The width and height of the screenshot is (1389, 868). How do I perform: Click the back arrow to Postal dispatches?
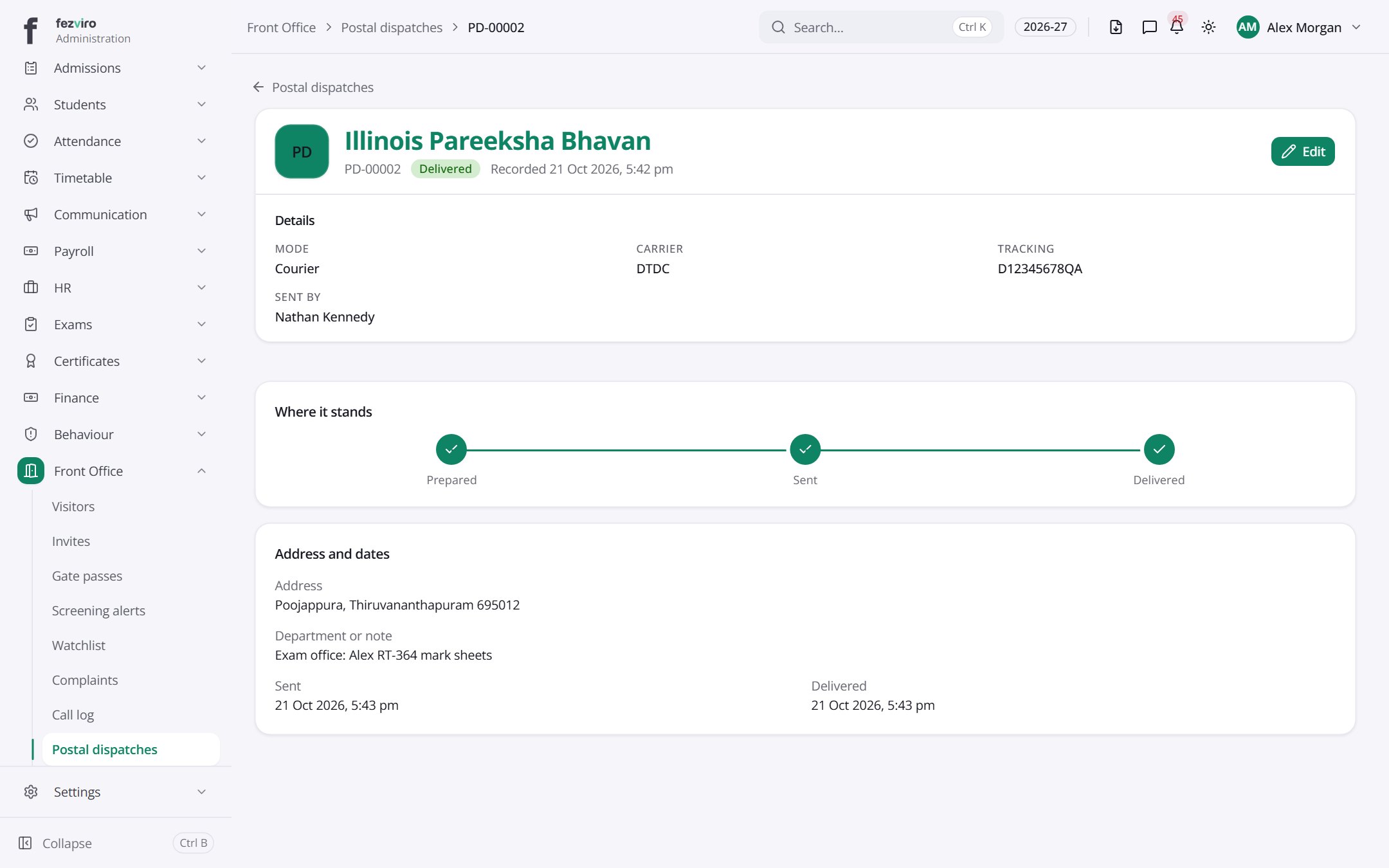259,87
